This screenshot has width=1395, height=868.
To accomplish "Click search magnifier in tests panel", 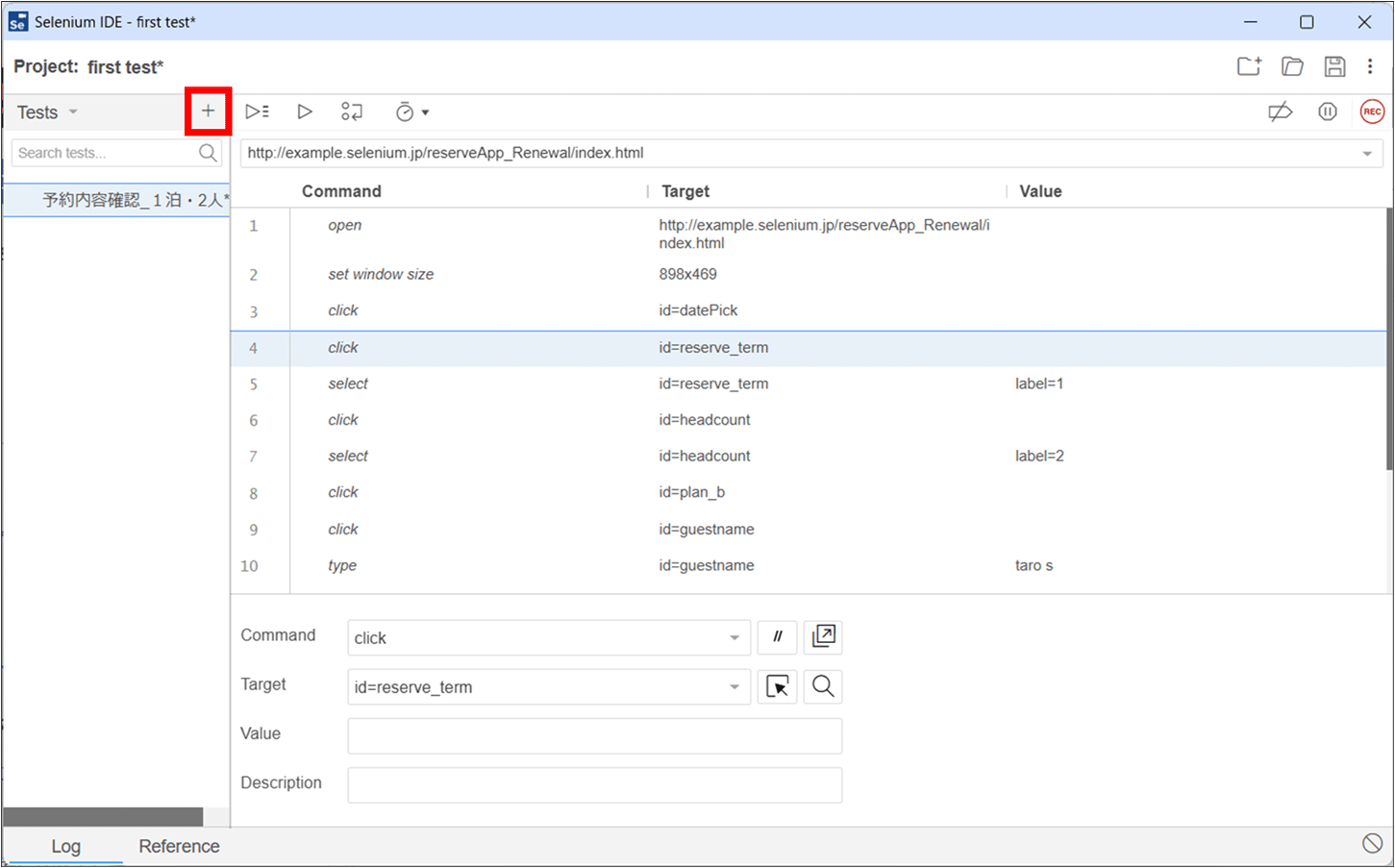I will pos(208,153).
